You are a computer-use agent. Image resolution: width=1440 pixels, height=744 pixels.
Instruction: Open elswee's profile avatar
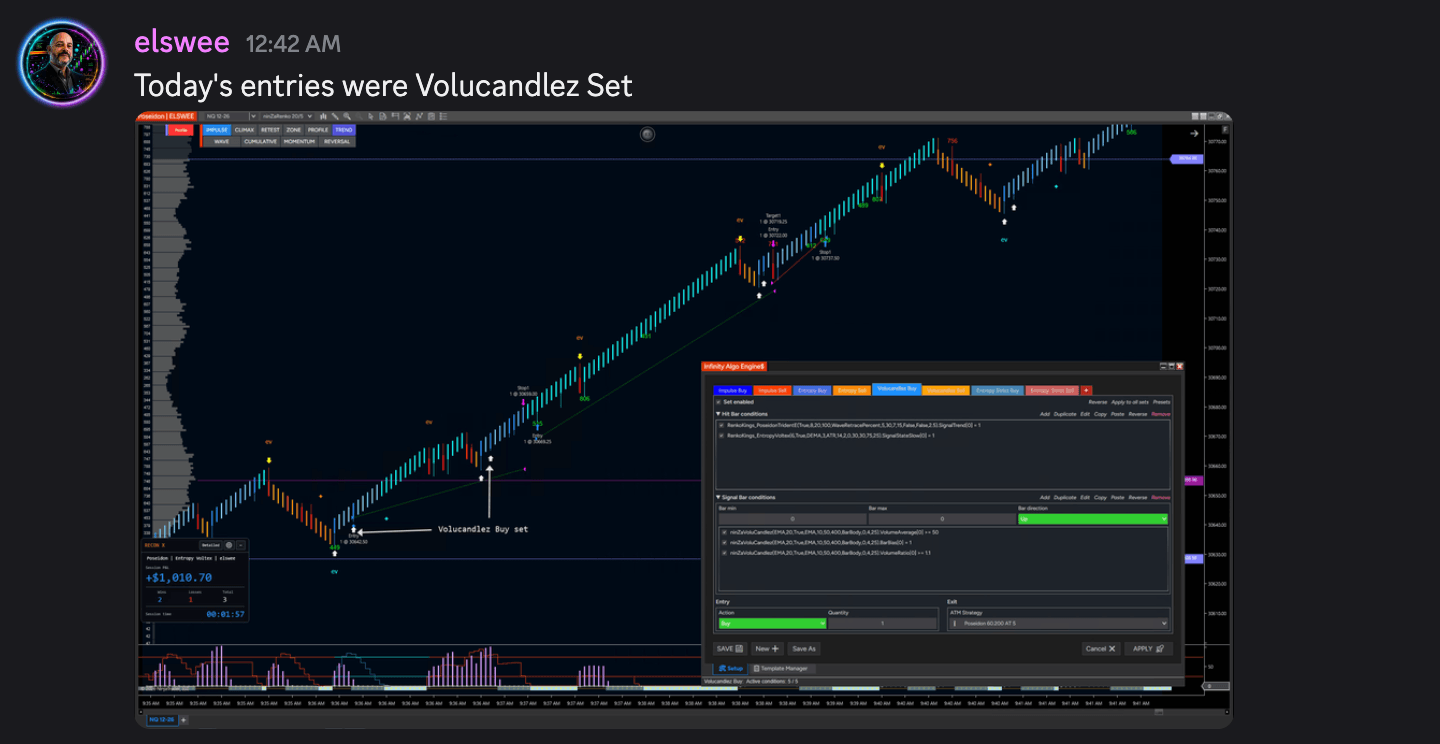pyautogui.click(x=61, y=62)
